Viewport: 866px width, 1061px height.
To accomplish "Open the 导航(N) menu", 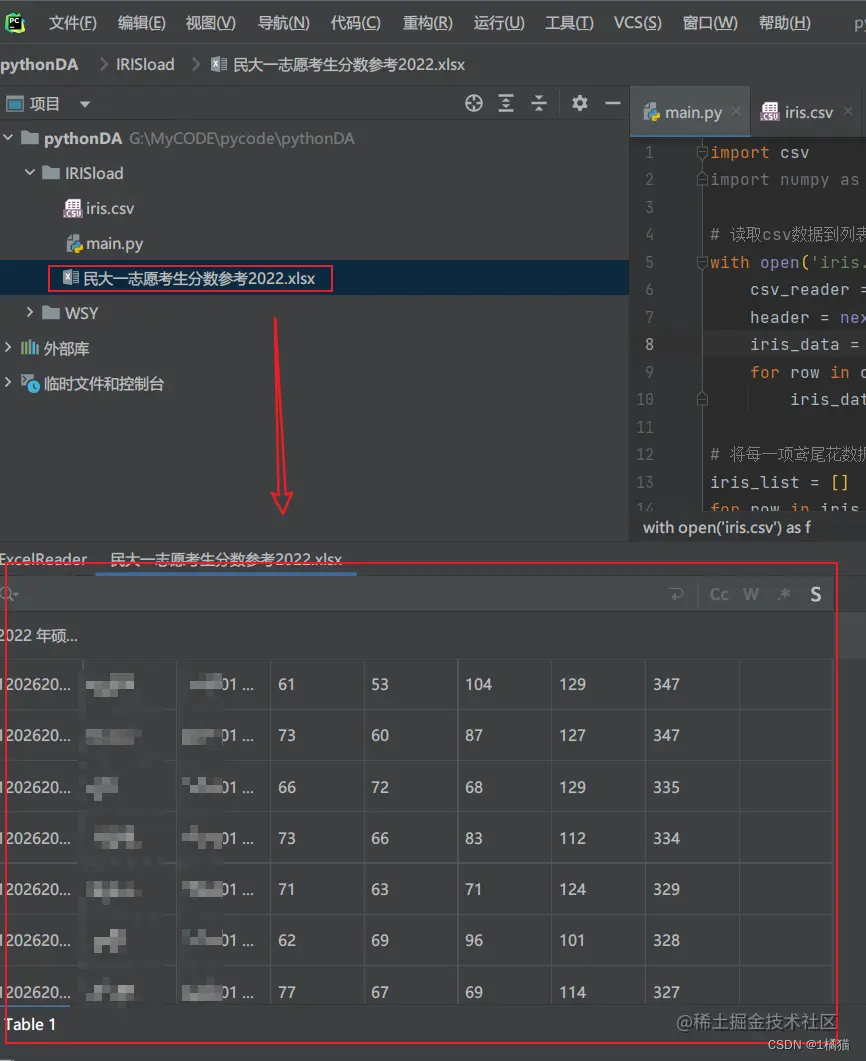I will [x=283, y=24].
